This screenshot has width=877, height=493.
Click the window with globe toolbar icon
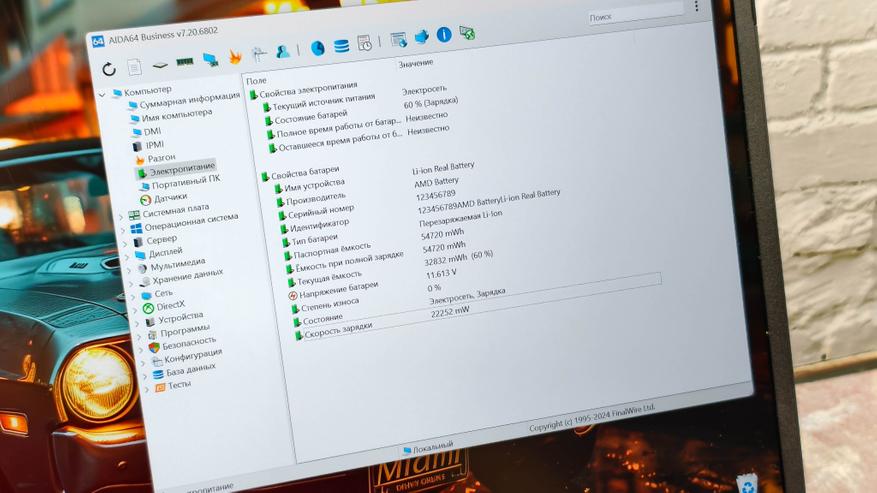[398, 40]
